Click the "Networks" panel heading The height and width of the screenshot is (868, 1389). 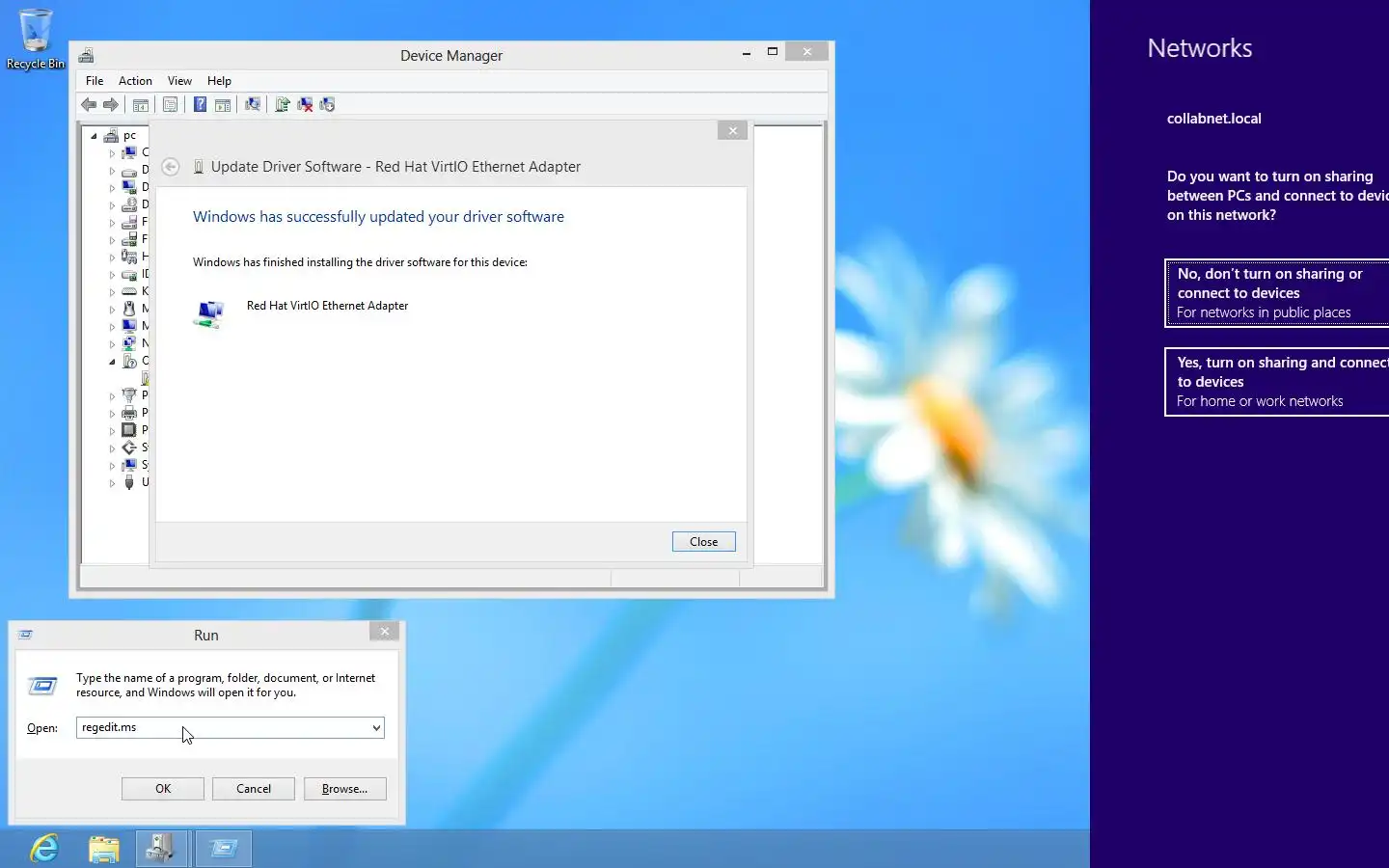(x=1200, y=48)
